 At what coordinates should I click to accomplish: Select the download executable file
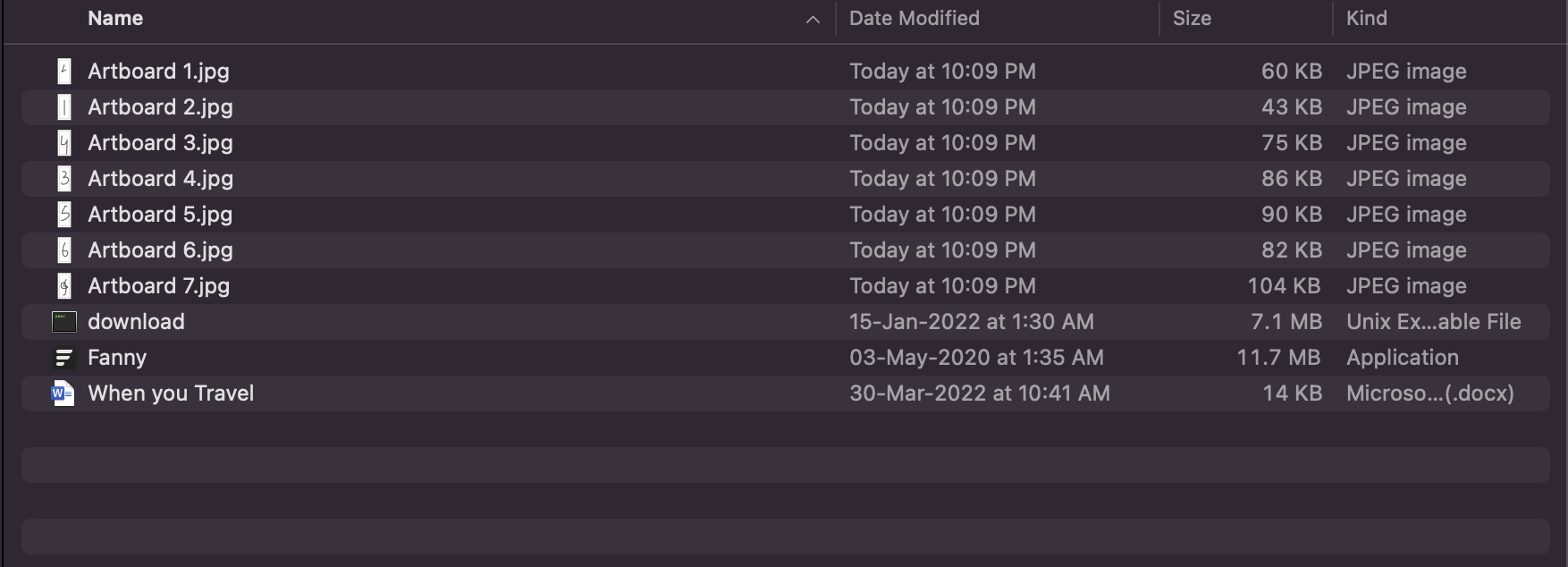pyautogui.click(x=136, y=321)
